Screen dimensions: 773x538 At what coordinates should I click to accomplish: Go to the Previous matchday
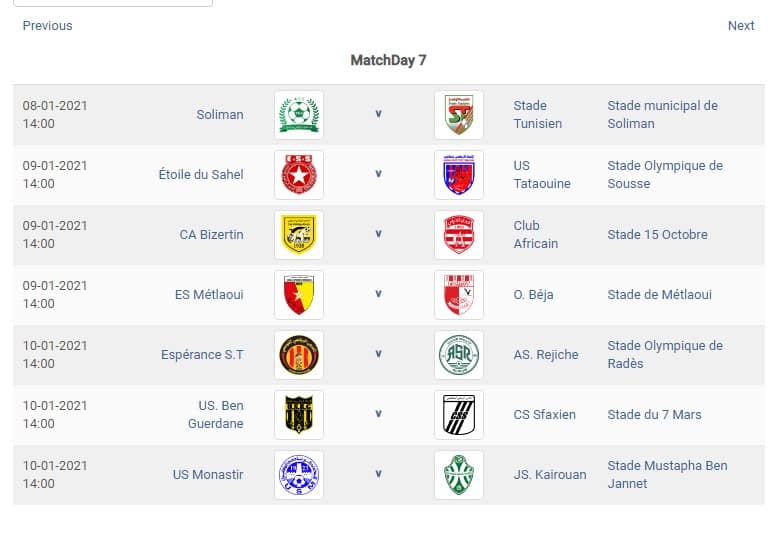[x=47, y=26]
